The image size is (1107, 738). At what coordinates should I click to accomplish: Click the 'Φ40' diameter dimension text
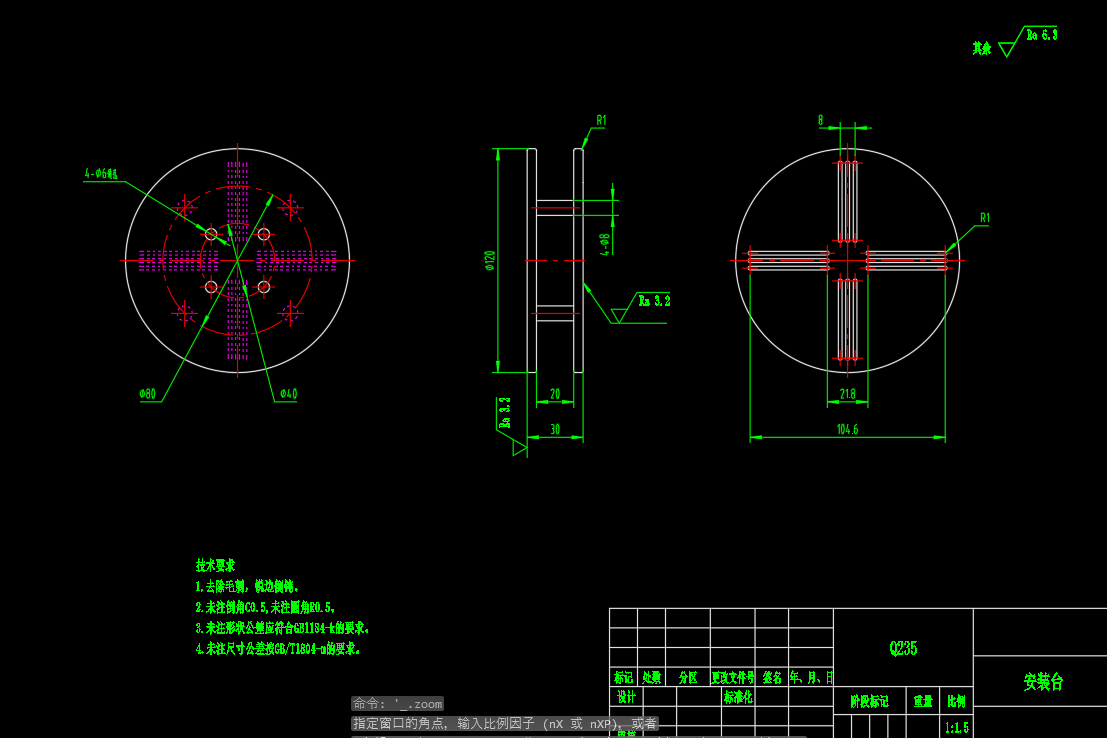[288, 393]
